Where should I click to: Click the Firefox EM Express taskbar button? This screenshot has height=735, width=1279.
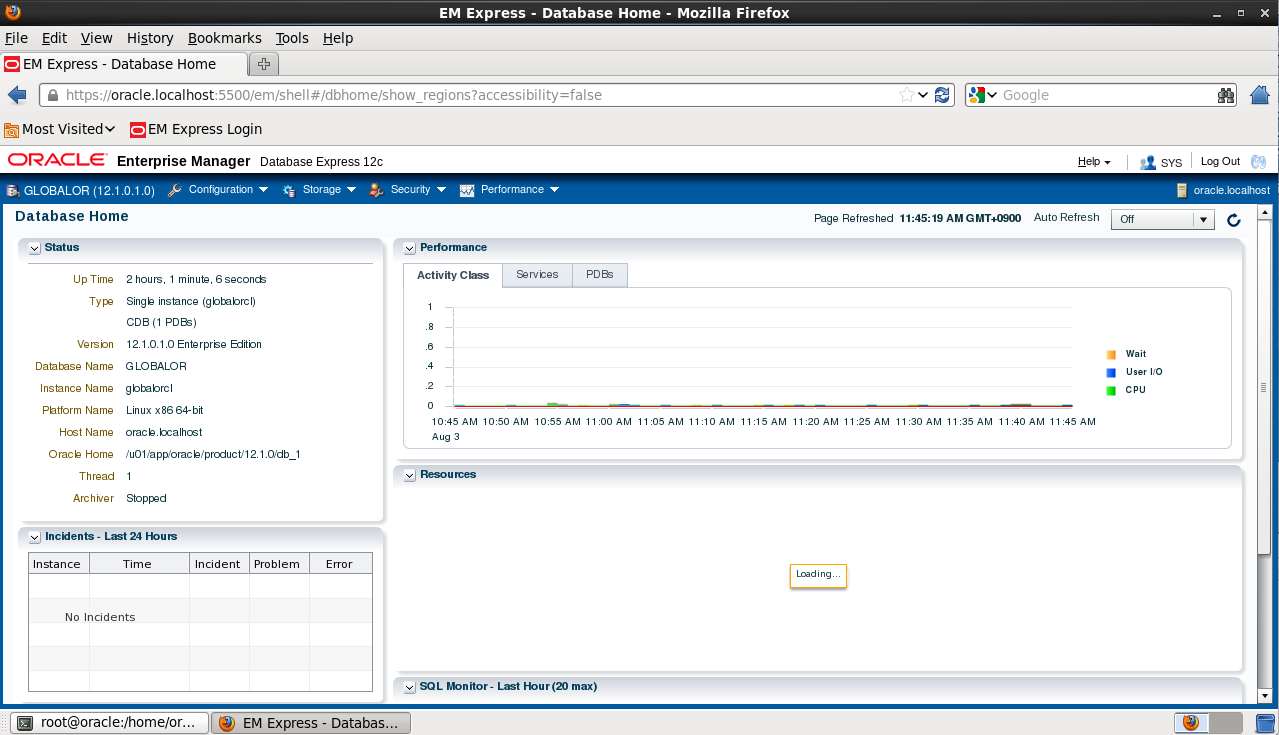pos(311,722)
